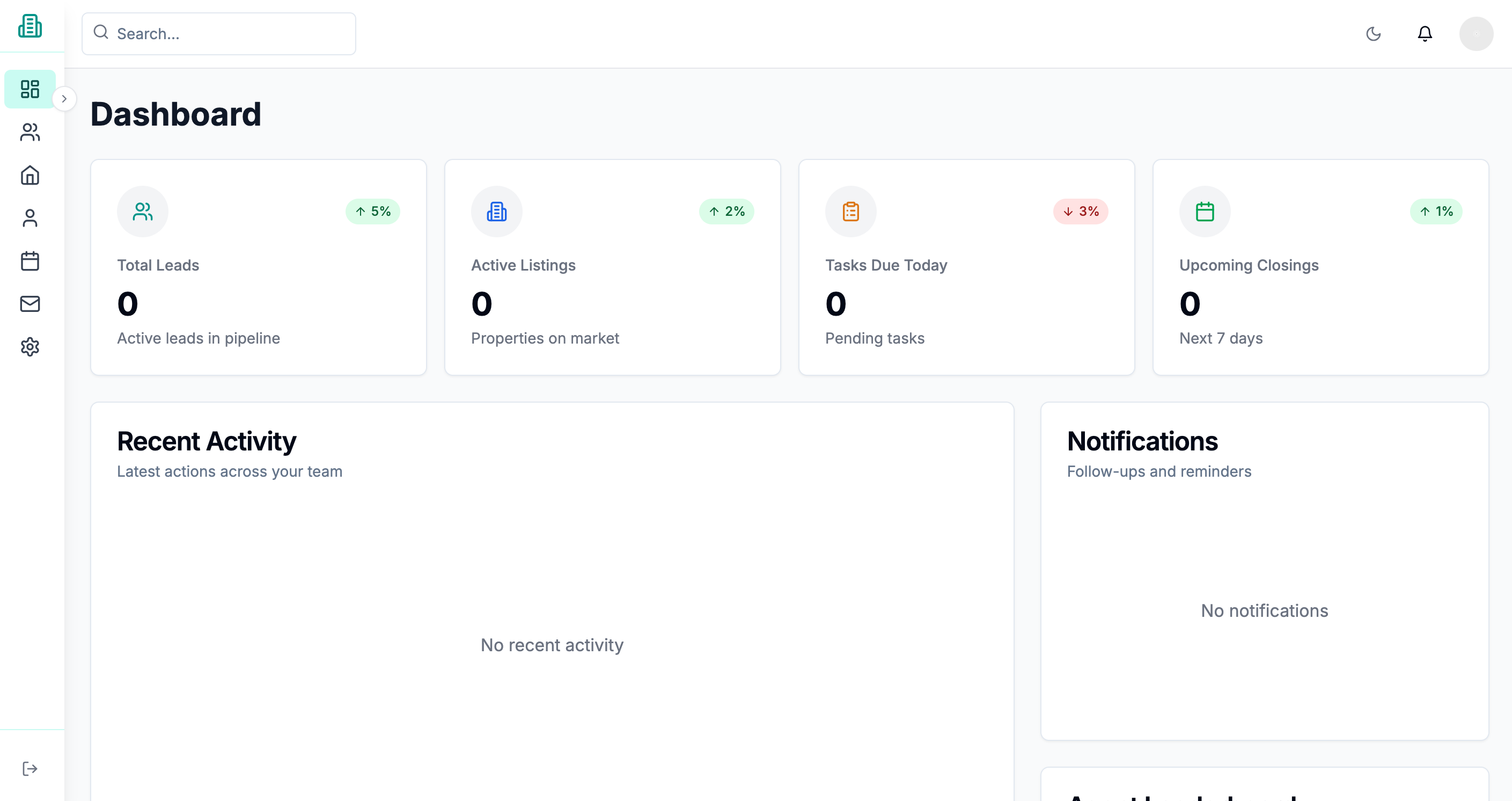
Task: Open the single-person Contacts sidebar icon
Action: pos(30,218)
